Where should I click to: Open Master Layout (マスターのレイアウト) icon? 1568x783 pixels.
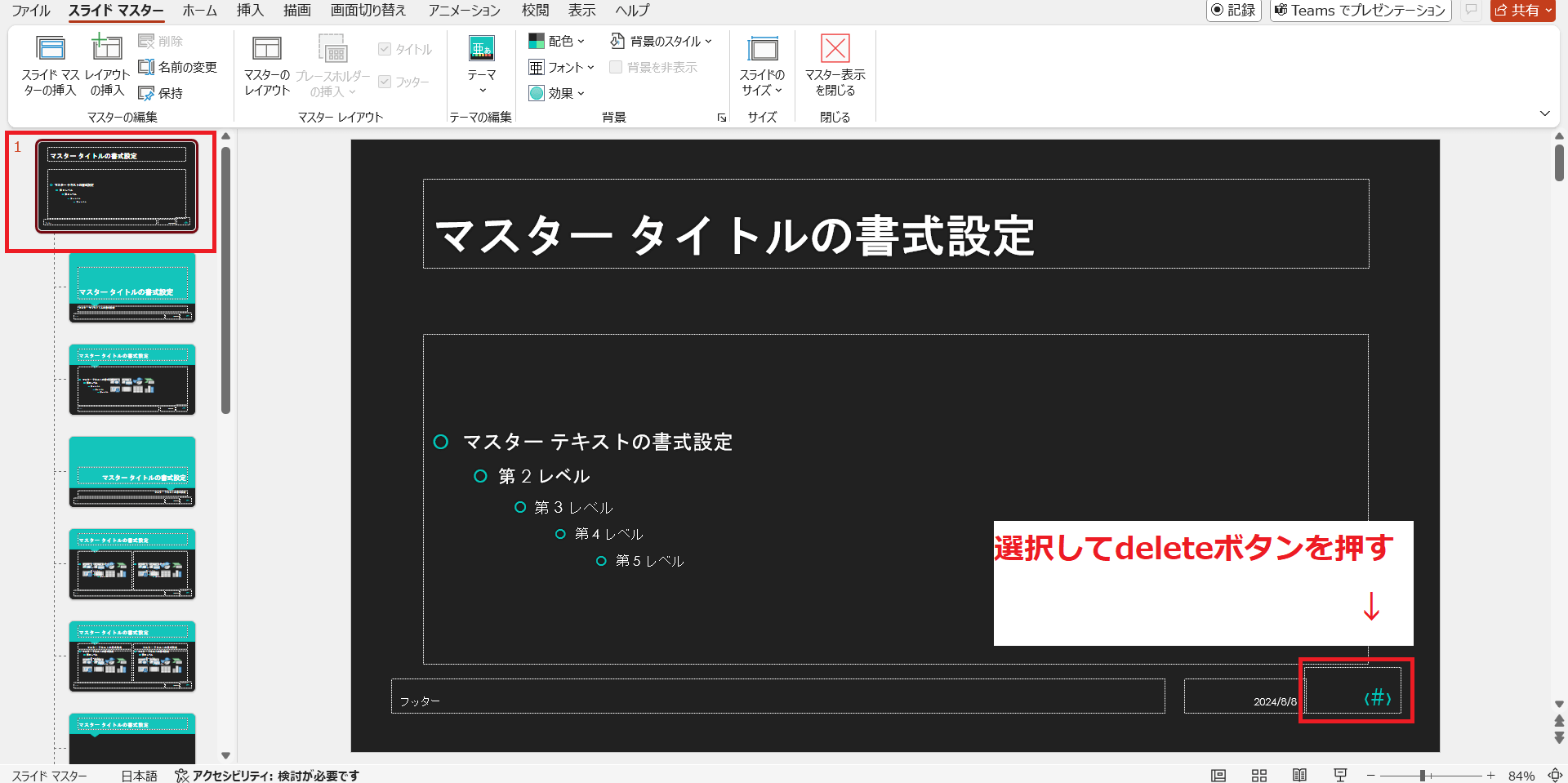tap(267, 49)
